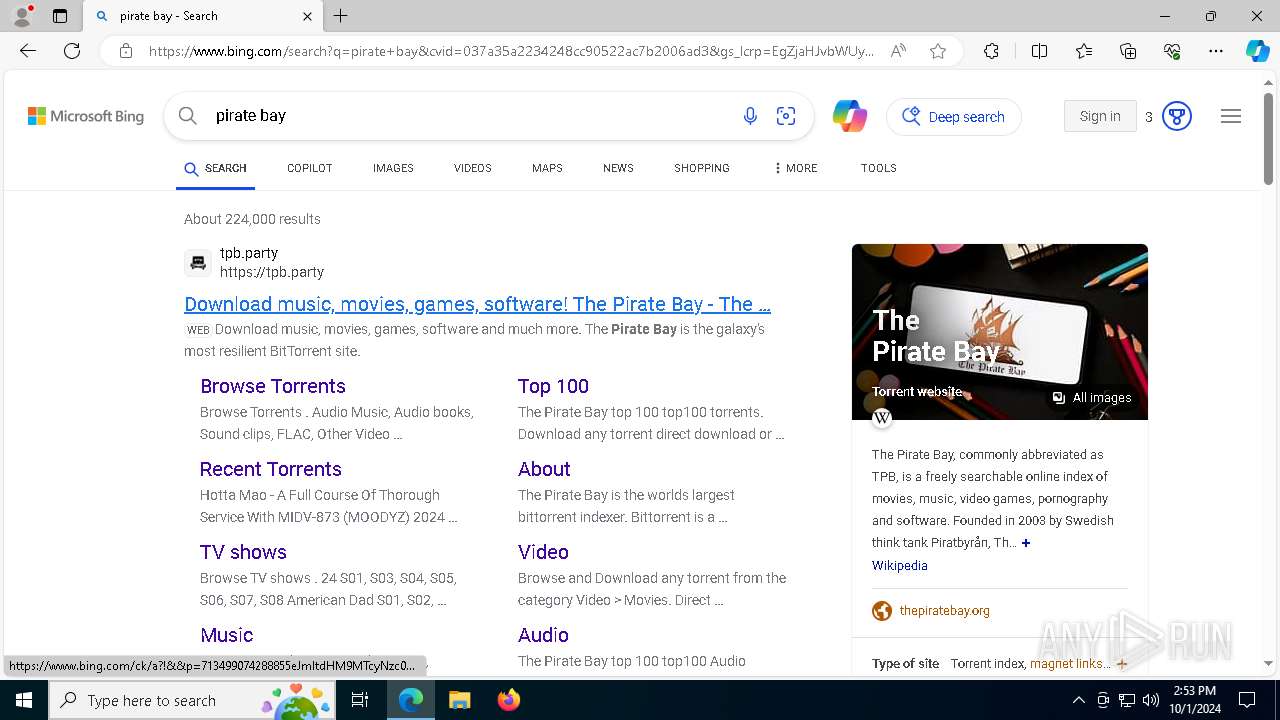Click the Windows taskbar search box

click(x=192, y=700)
